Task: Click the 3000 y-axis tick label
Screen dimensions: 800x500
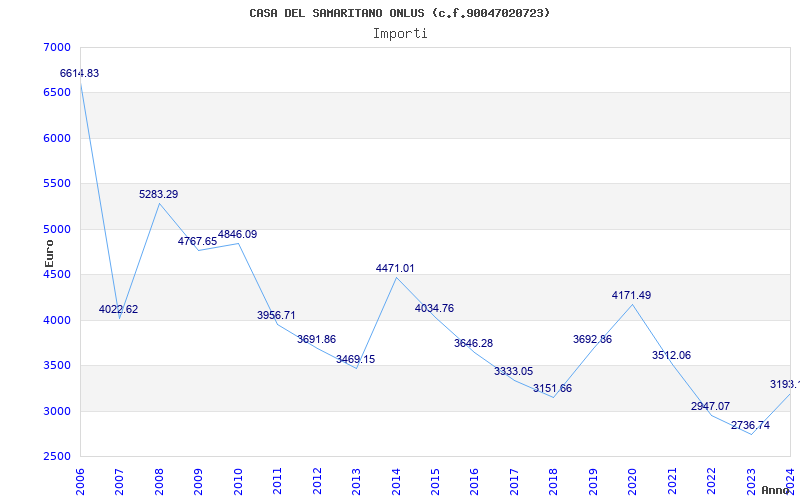Action: (x=55, y=411)
